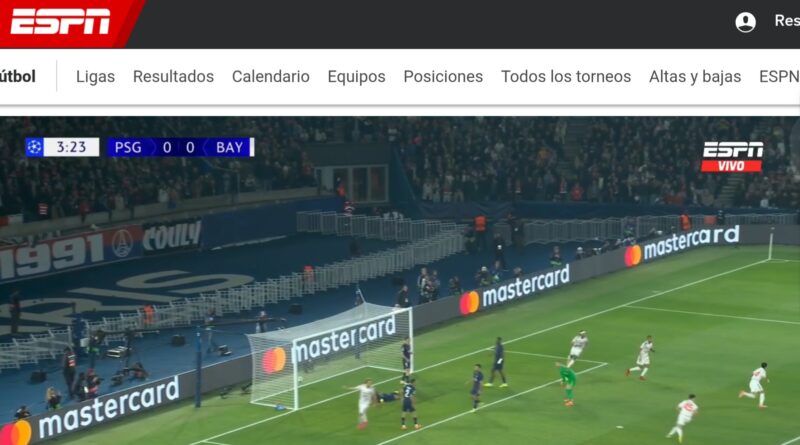Click the live match video player

click(400, 281)
